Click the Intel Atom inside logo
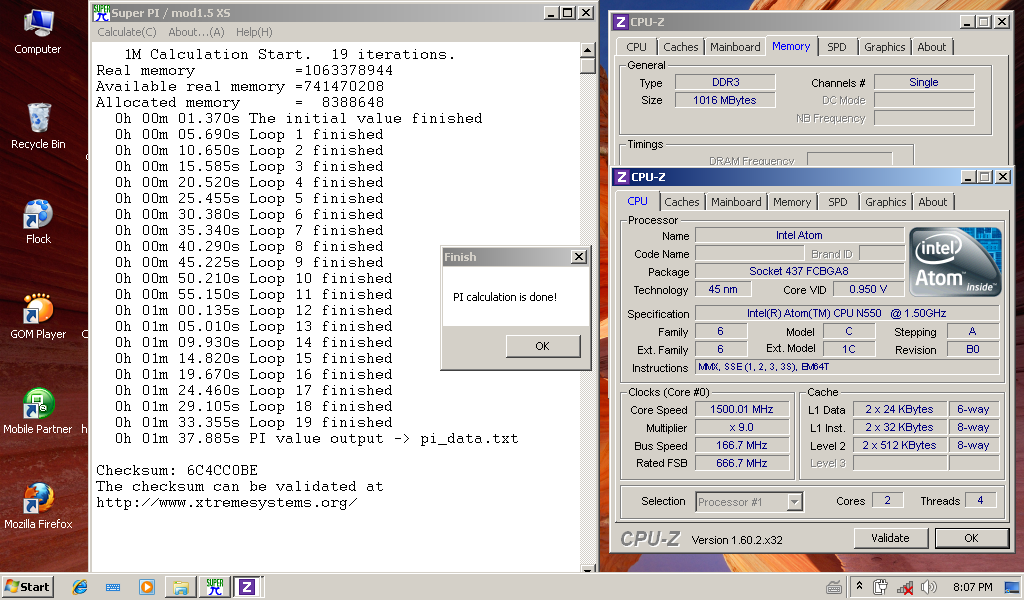 (955, 262)
